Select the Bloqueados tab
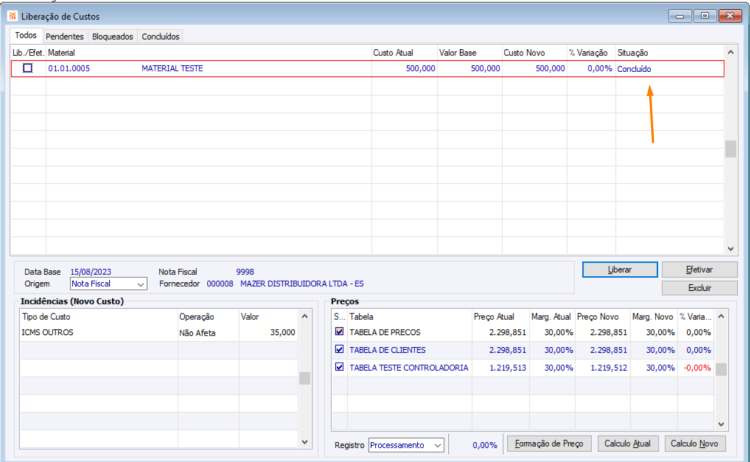This screenshot has width=750, height=462. coord(112,36)
